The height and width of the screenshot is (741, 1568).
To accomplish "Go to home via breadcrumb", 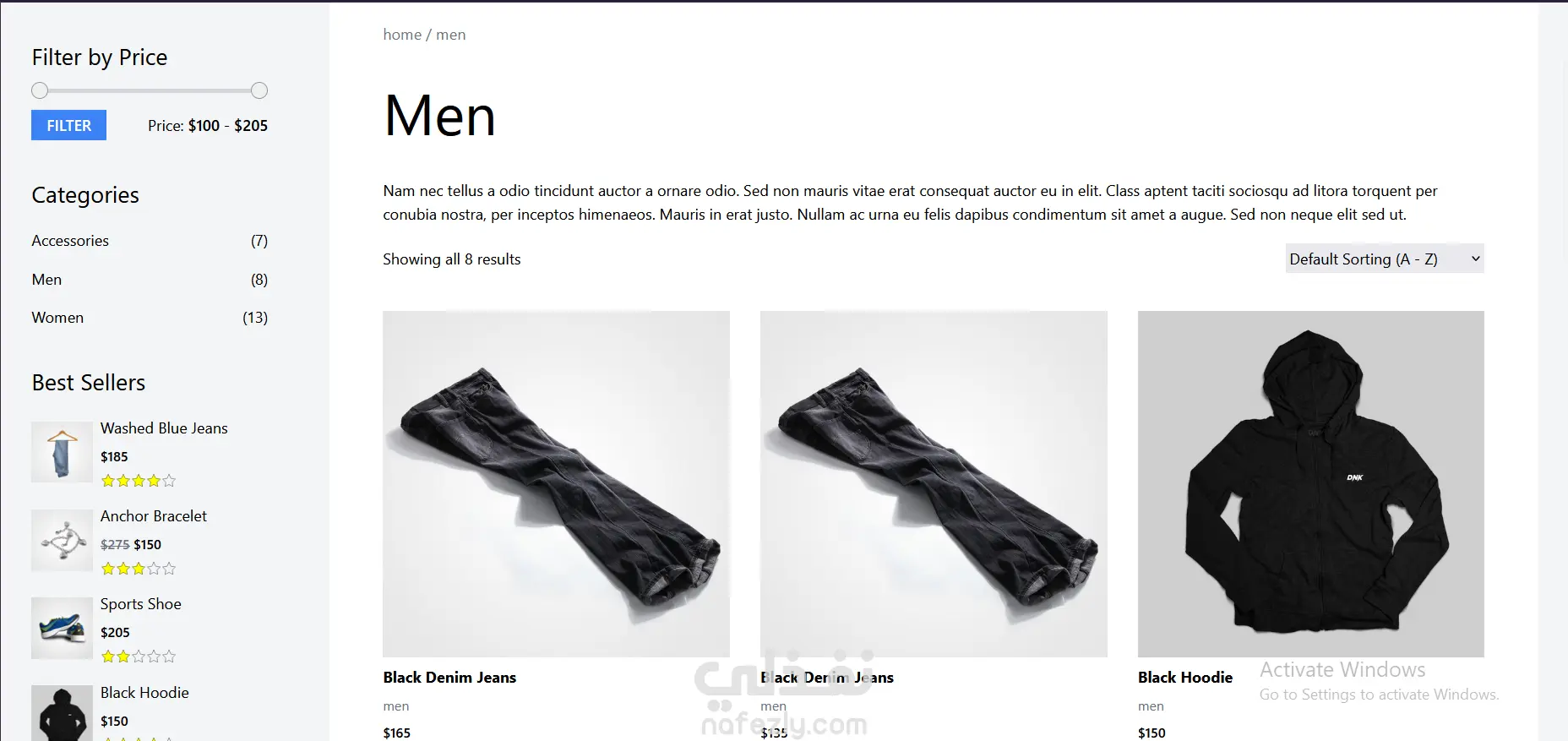I will tap(402, 35).
